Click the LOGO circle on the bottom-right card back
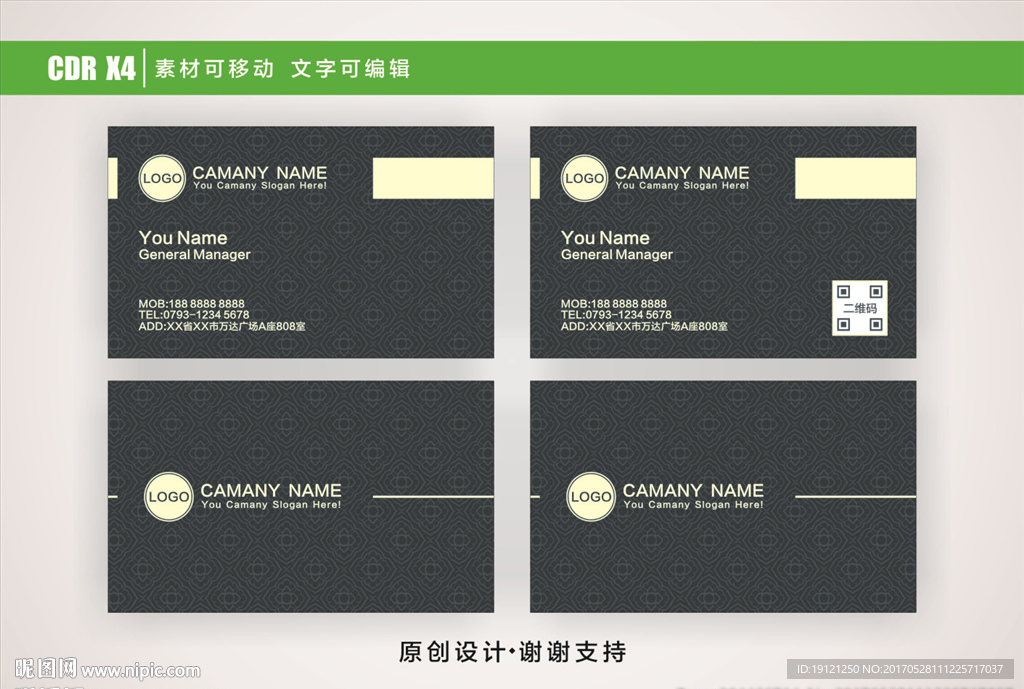 click(590, 497)
